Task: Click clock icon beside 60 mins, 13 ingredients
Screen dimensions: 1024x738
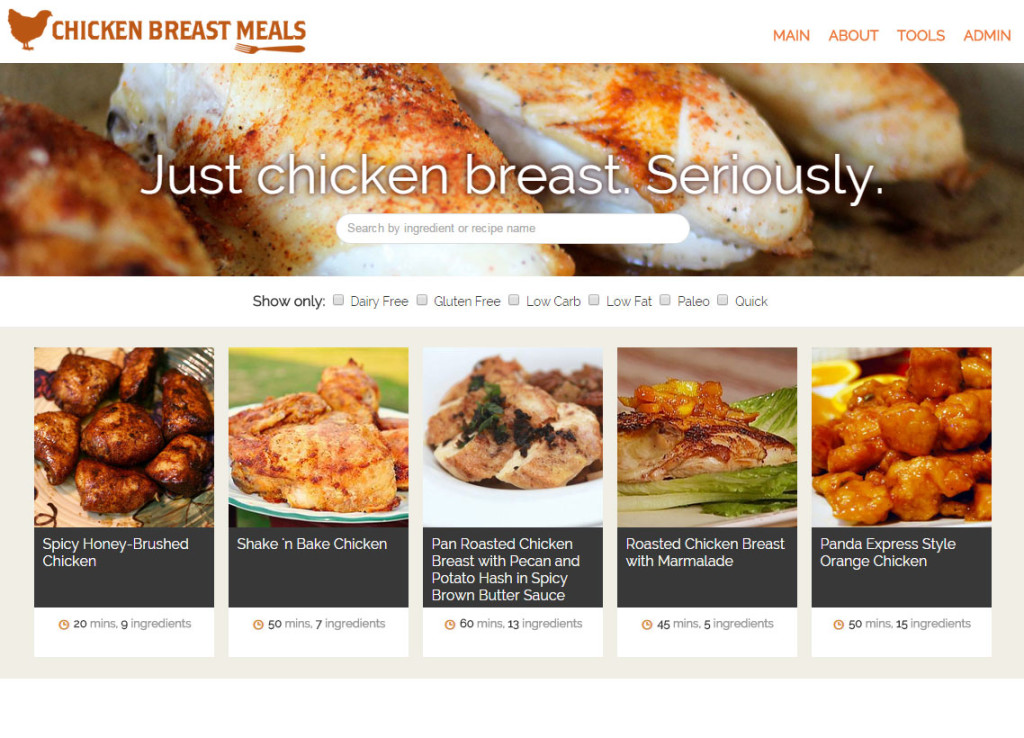Action: click(x=450, y=624)
